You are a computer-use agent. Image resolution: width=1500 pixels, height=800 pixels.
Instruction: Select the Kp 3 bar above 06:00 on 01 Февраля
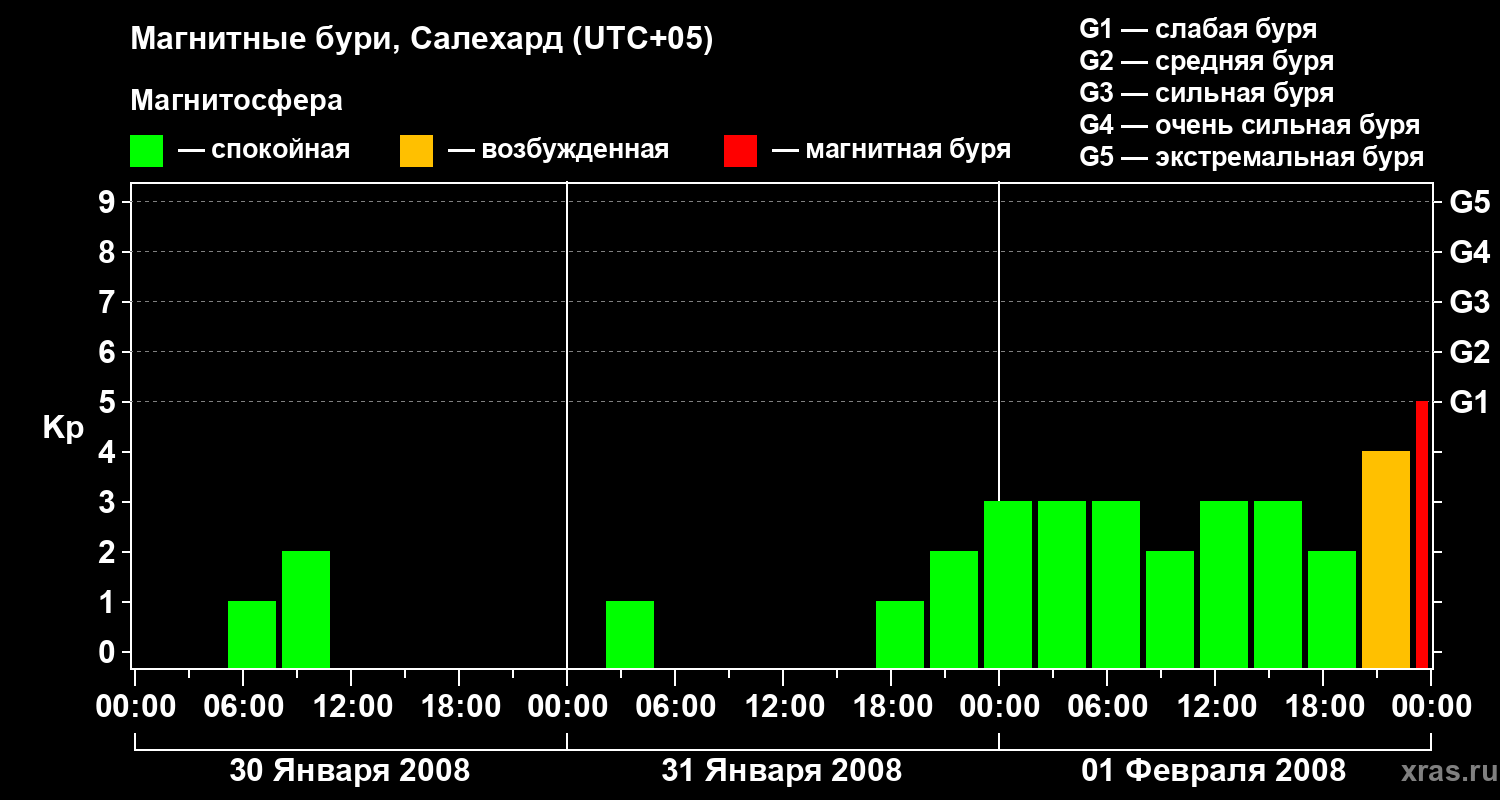point(1116,584)
